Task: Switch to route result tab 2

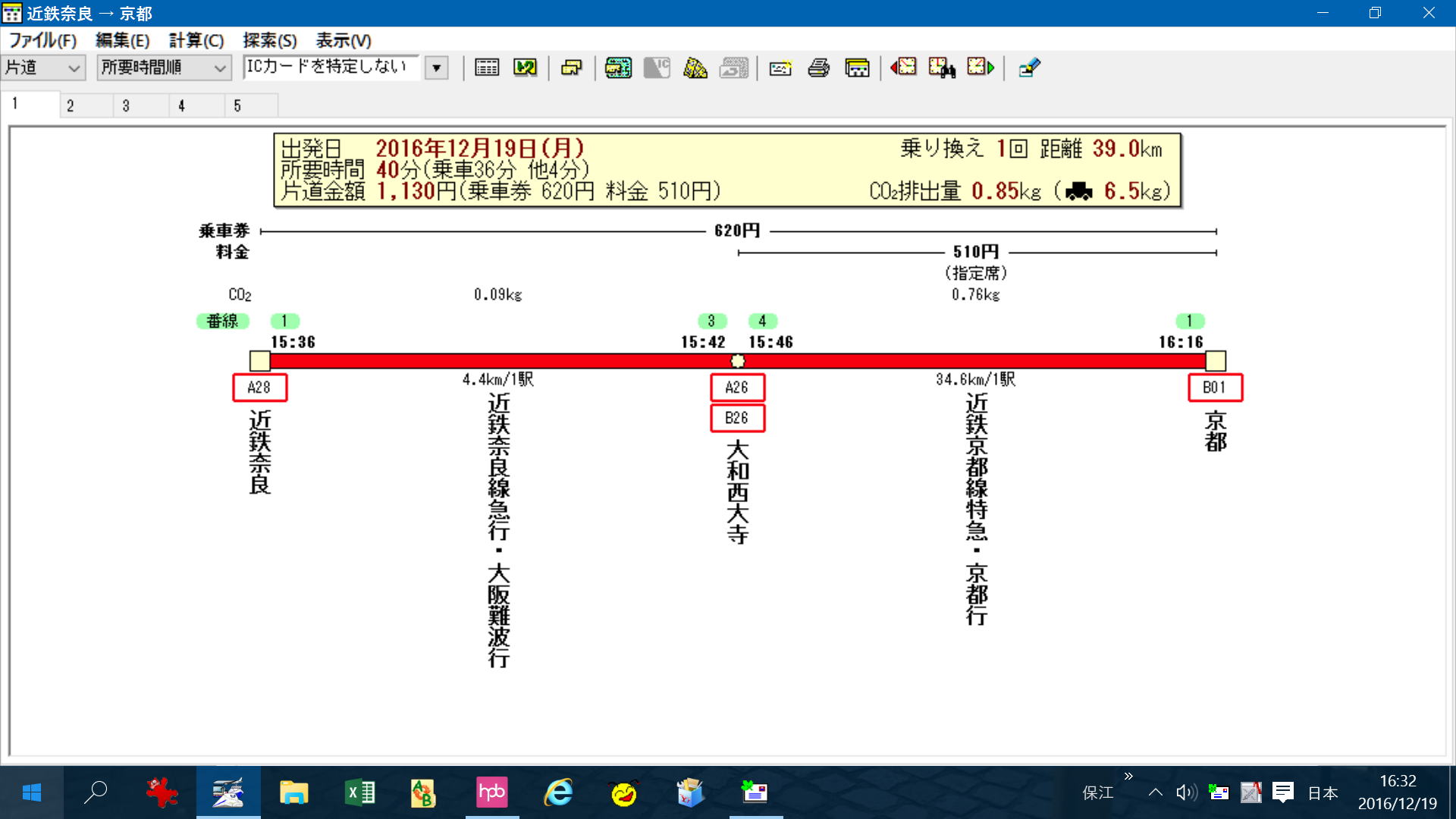Action: [86, 105]
